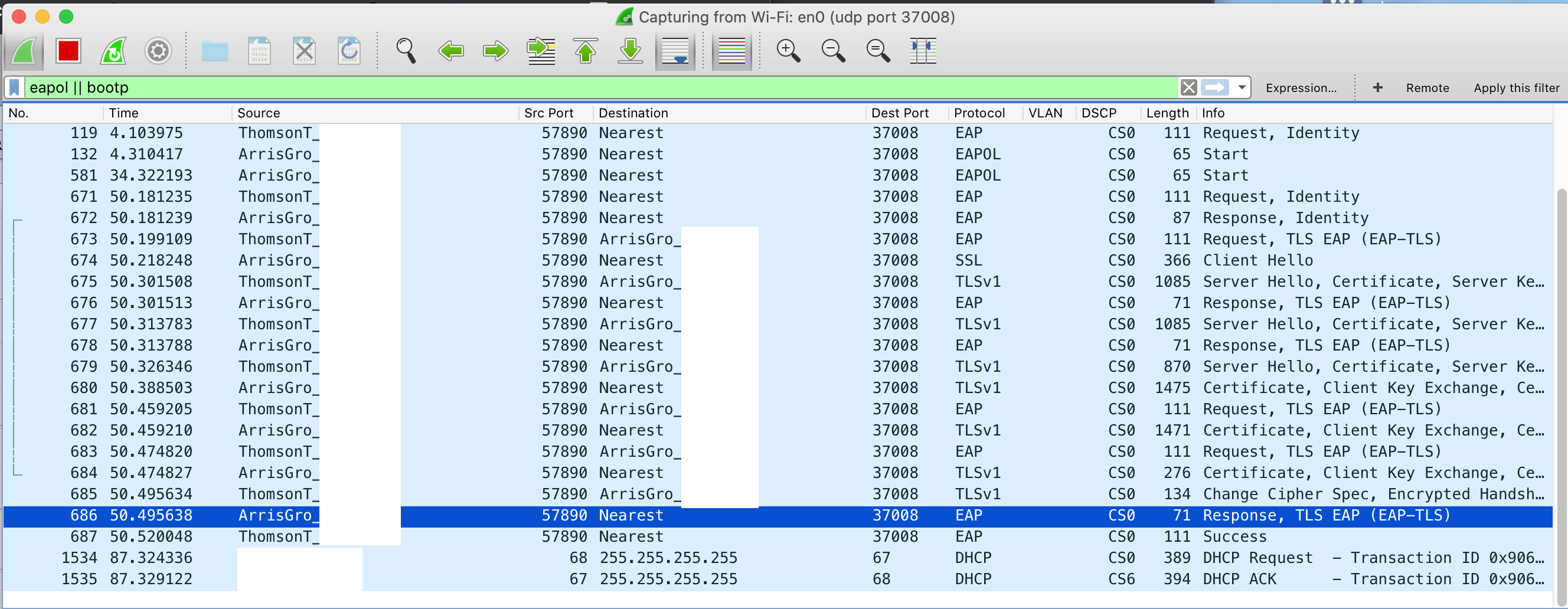Go back in packet history

451,51
